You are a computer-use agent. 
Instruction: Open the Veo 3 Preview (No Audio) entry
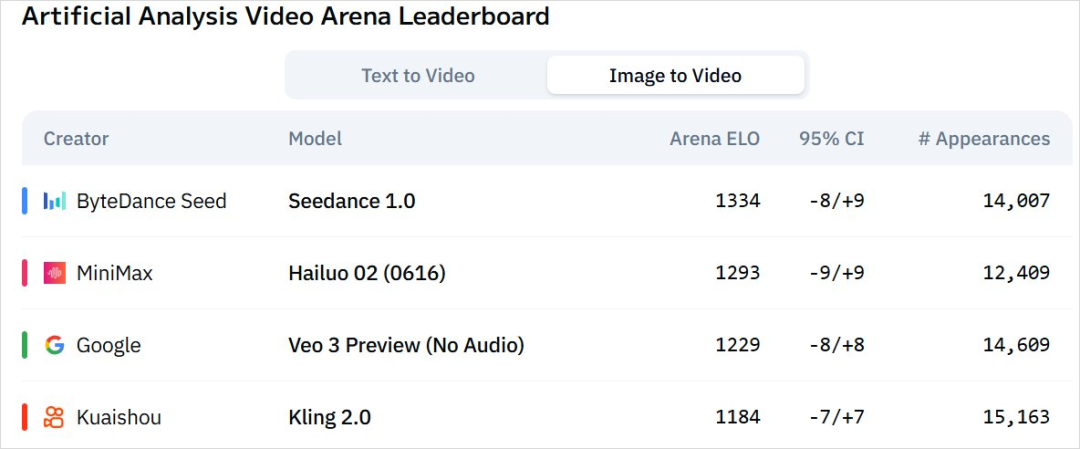(x=406, y=345)
